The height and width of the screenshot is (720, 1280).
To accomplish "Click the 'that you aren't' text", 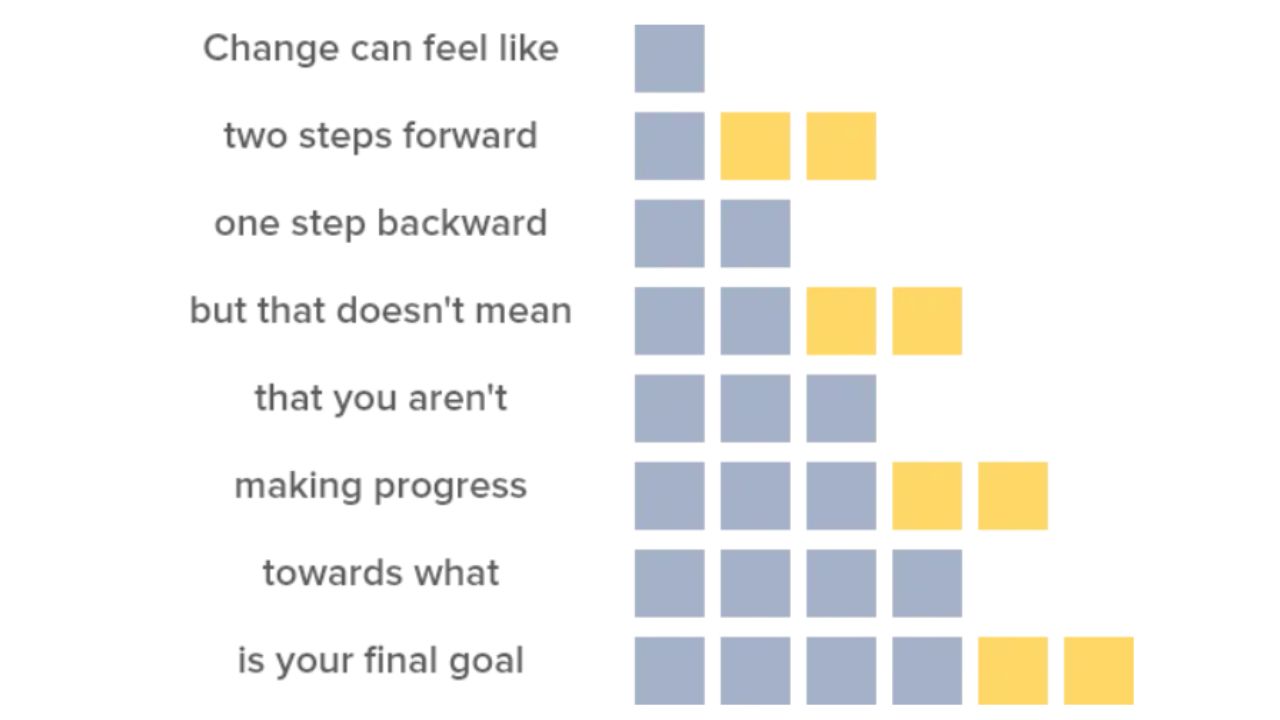I will coord(380,398).
